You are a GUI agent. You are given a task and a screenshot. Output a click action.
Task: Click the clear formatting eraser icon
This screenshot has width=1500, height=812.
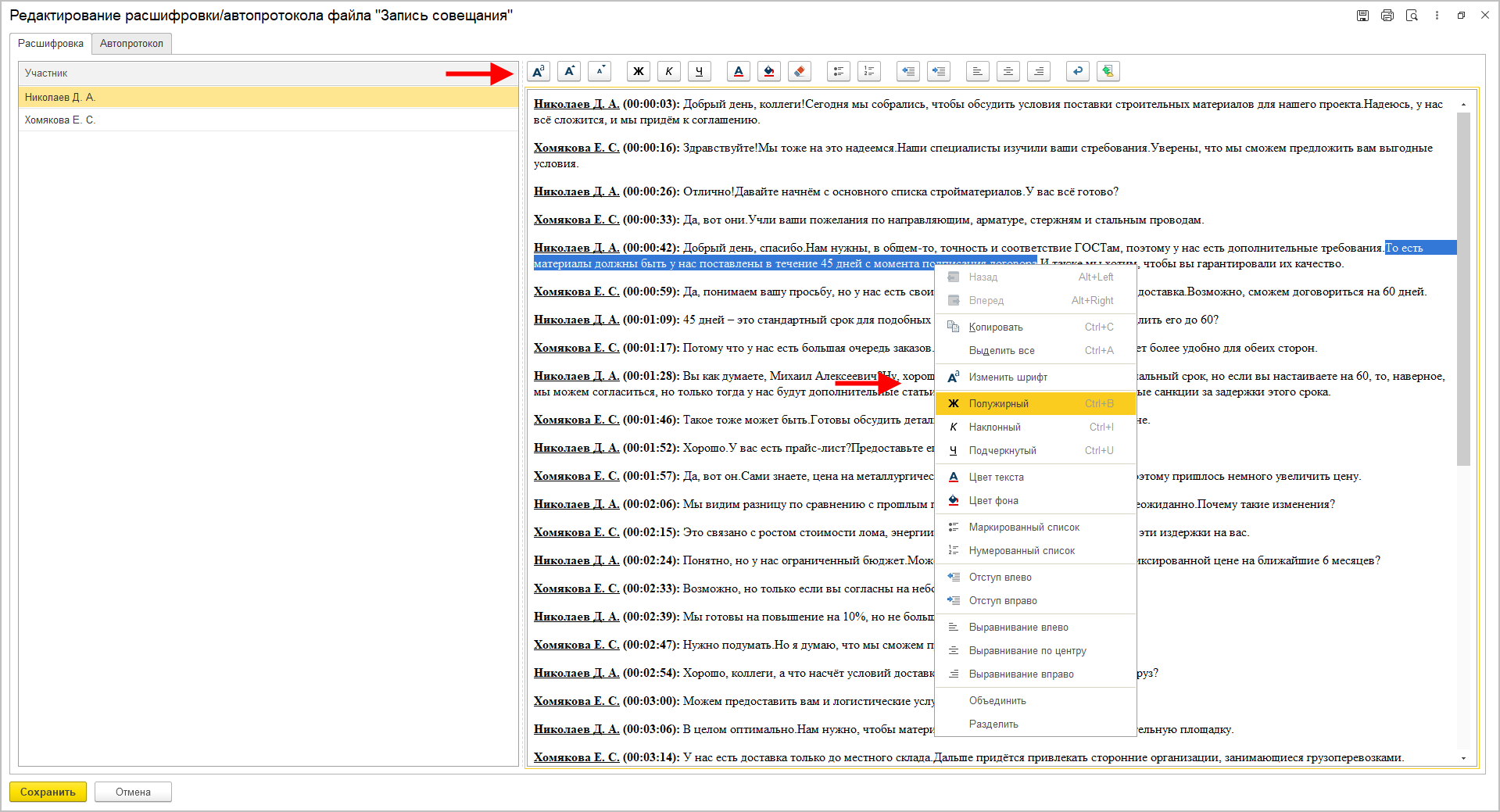tap(799, 72)
